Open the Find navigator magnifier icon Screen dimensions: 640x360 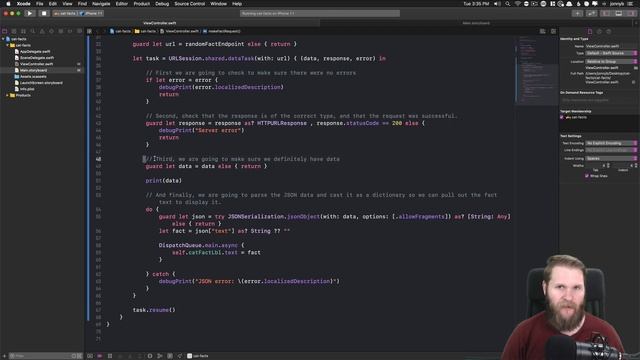[33, 31]
